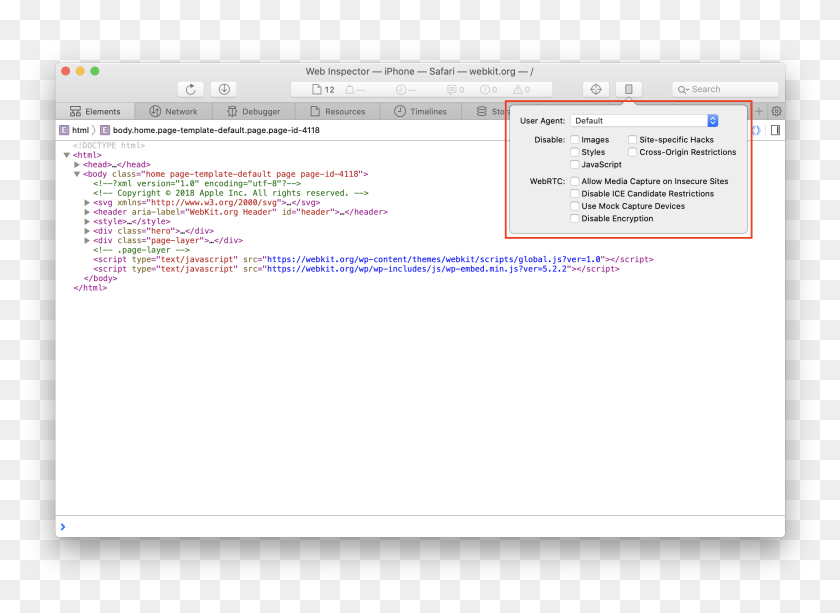Click the download web archive button
Image resolution: width=840 pixels, height=613 pixels.
tap(224, 89)
